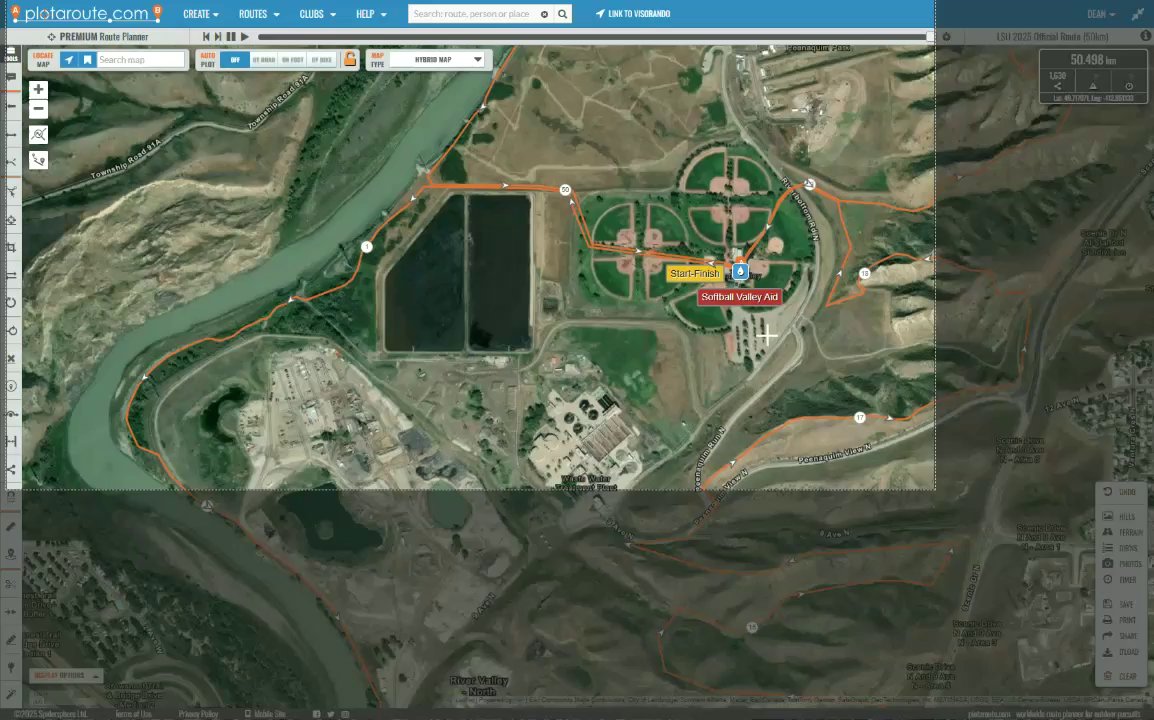The height and width of the screenshot is (720, 1154).
Task: Click the Undo button in right panel
Action: pos(1119,492)
